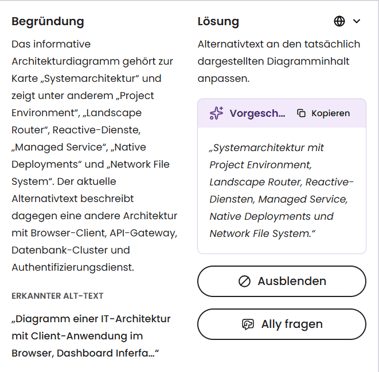
Task: Click the paragraph starting 'Das informative'
Action: pos(94,156)
